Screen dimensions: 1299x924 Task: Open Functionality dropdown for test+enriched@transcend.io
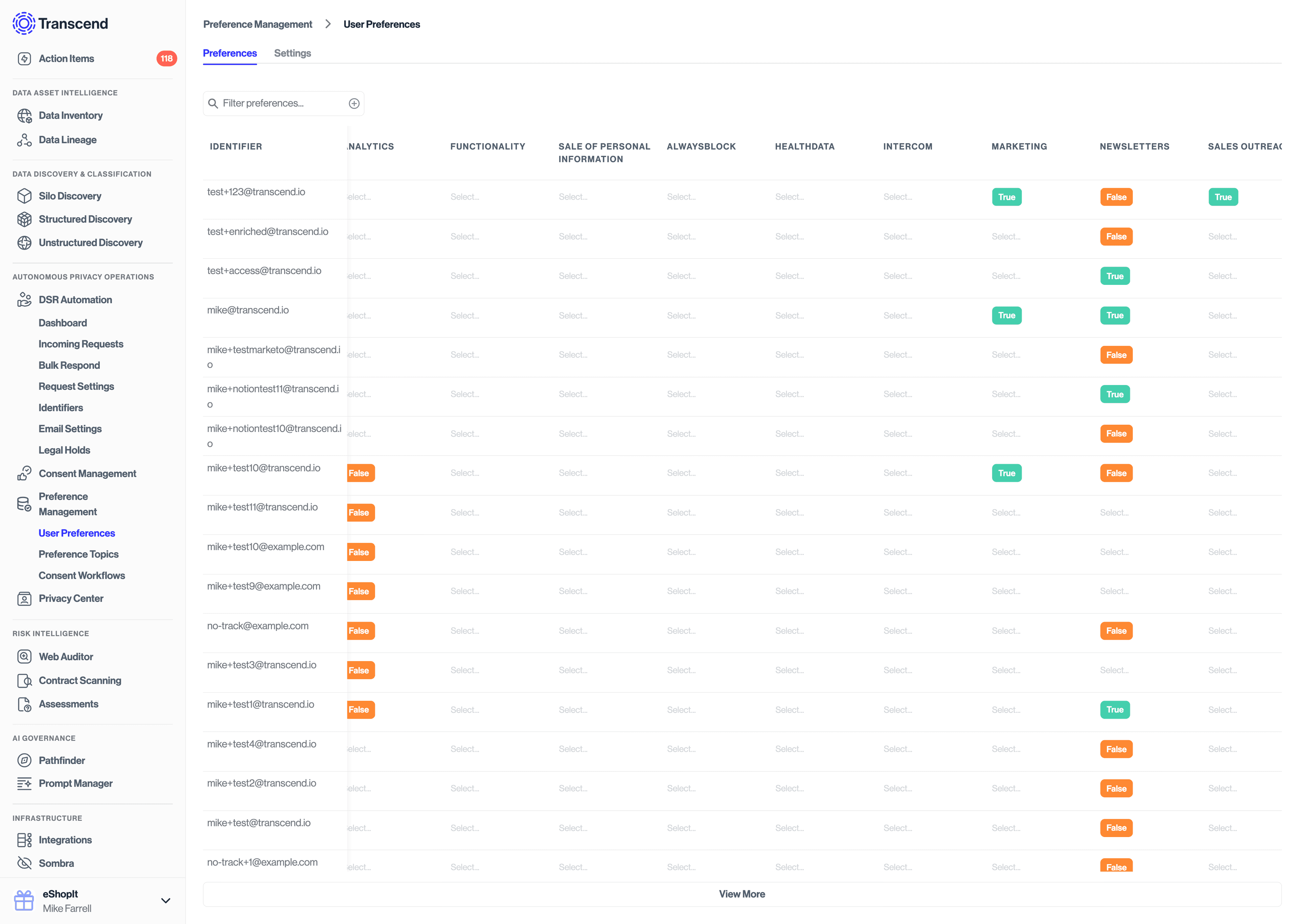[465, 236]
